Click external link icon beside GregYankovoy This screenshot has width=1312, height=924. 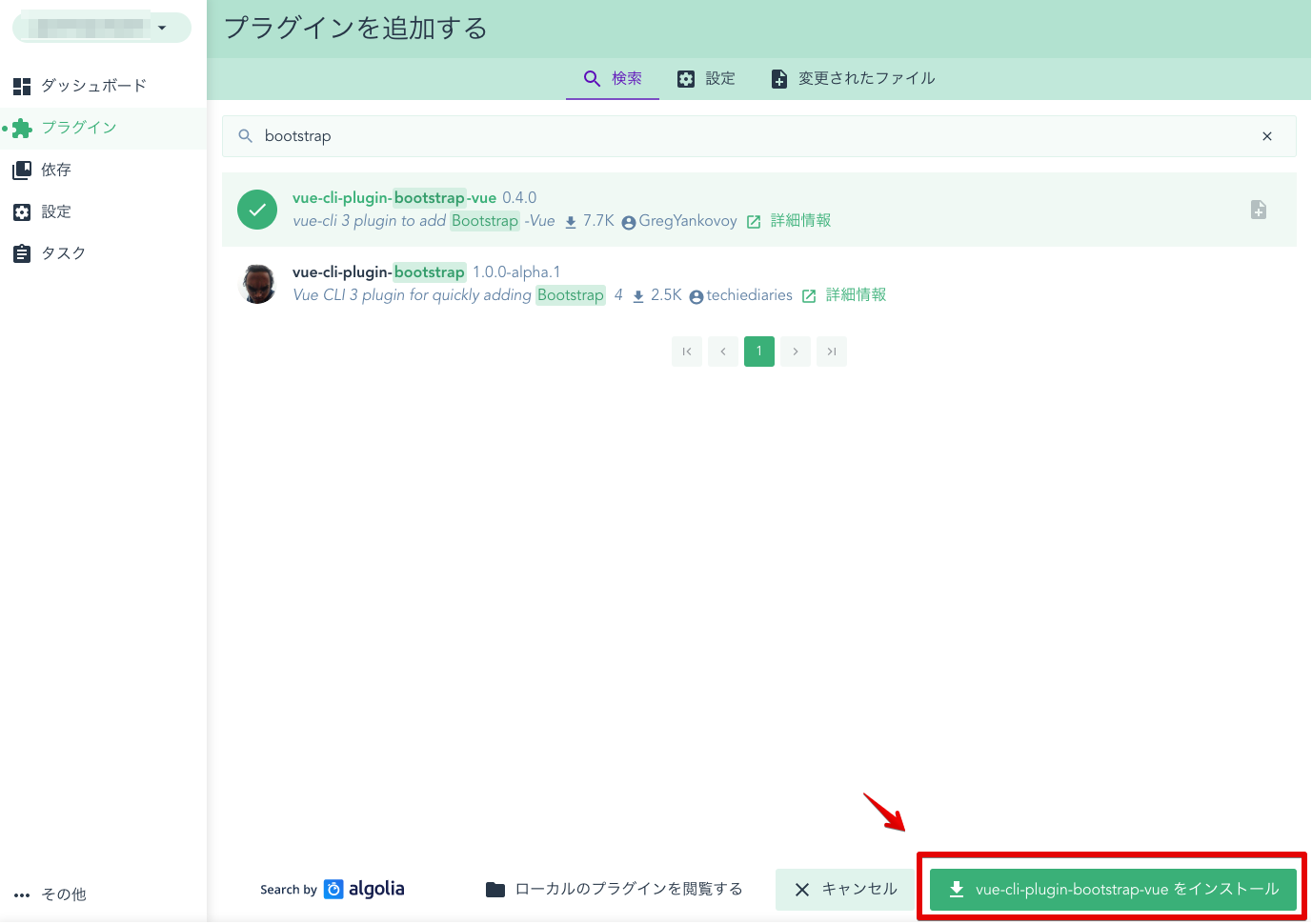pyautogui.click(x=754, y=222)
